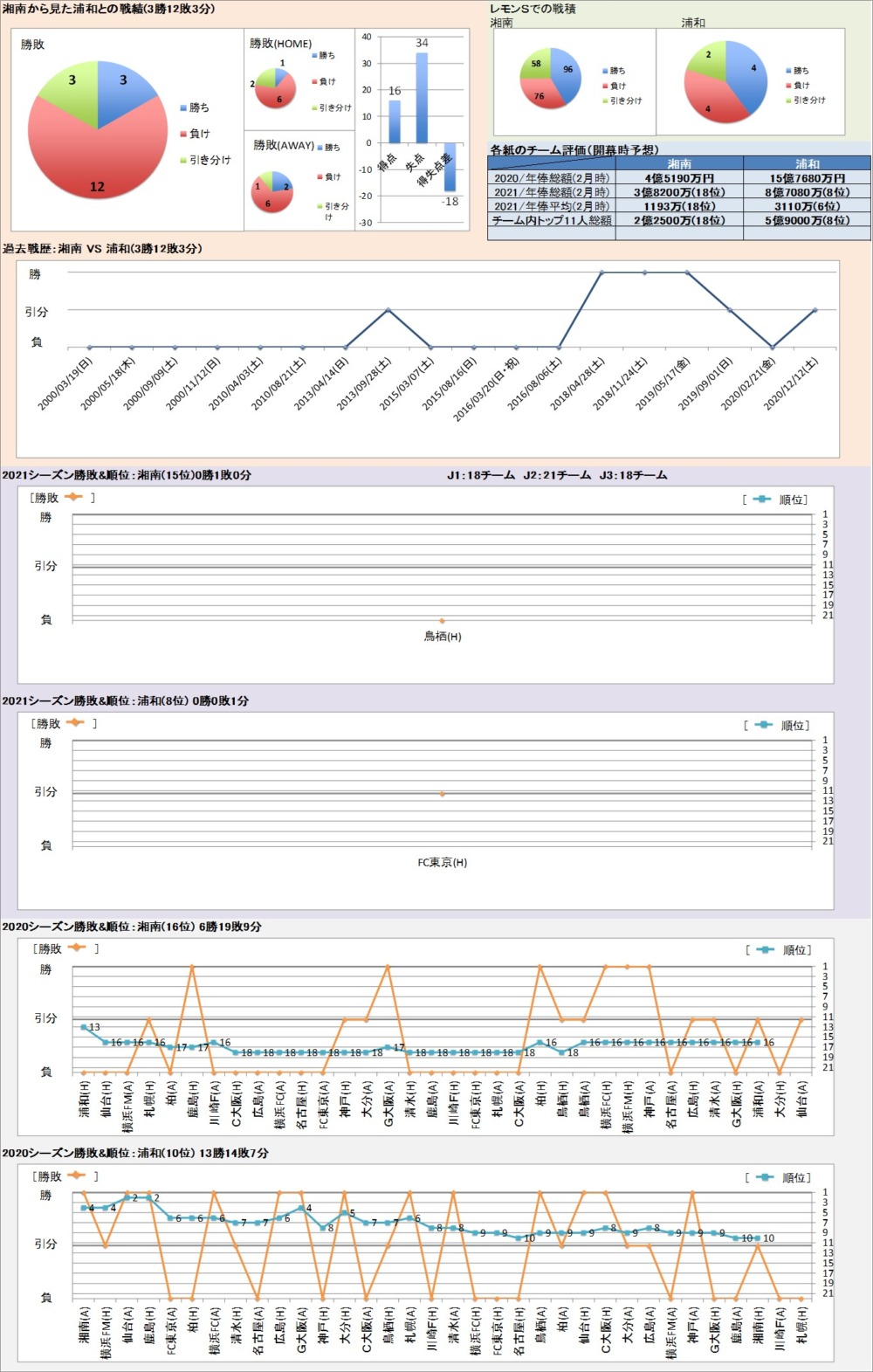The width and height of the screenshot is (873, 1372).
Task: Click the 浦和(H) axis label in 2020 湘南 chart
Action: pos(85,1100)
